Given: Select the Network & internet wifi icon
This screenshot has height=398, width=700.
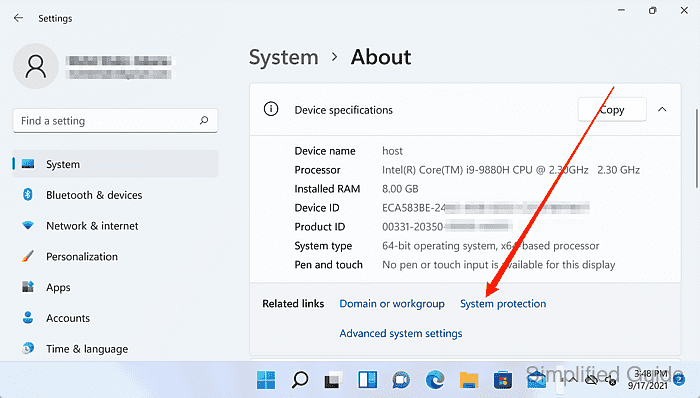Looking at the screenshot, I should (28, 226).
